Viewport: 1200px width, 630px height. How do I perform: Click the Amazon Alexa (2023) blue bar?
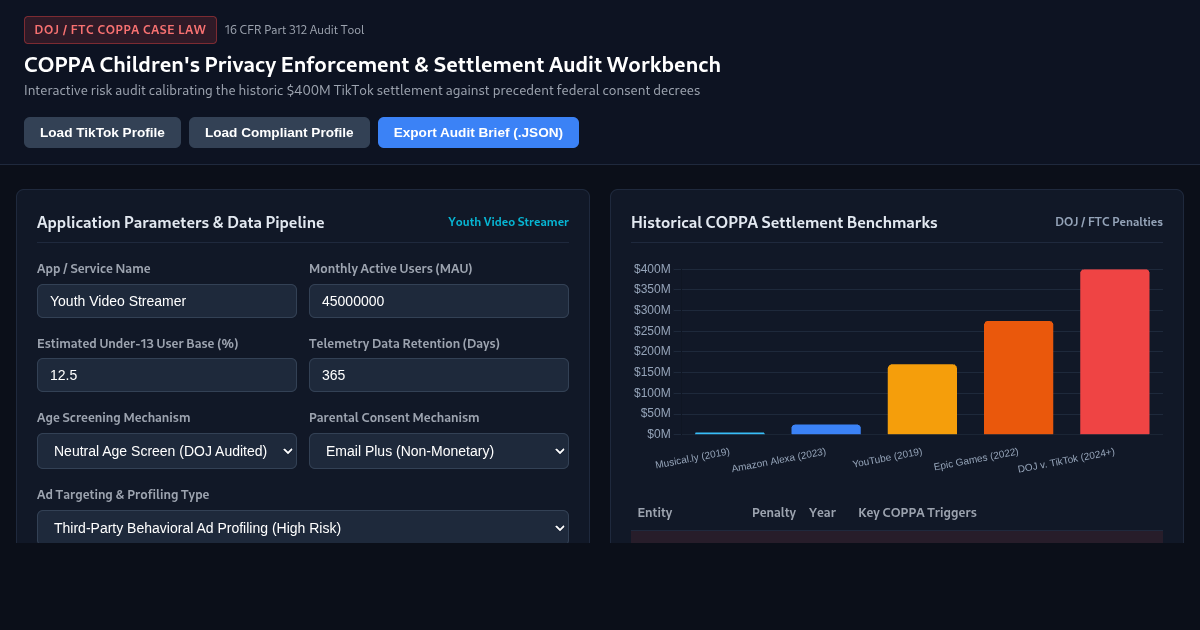tap(826, 429)
